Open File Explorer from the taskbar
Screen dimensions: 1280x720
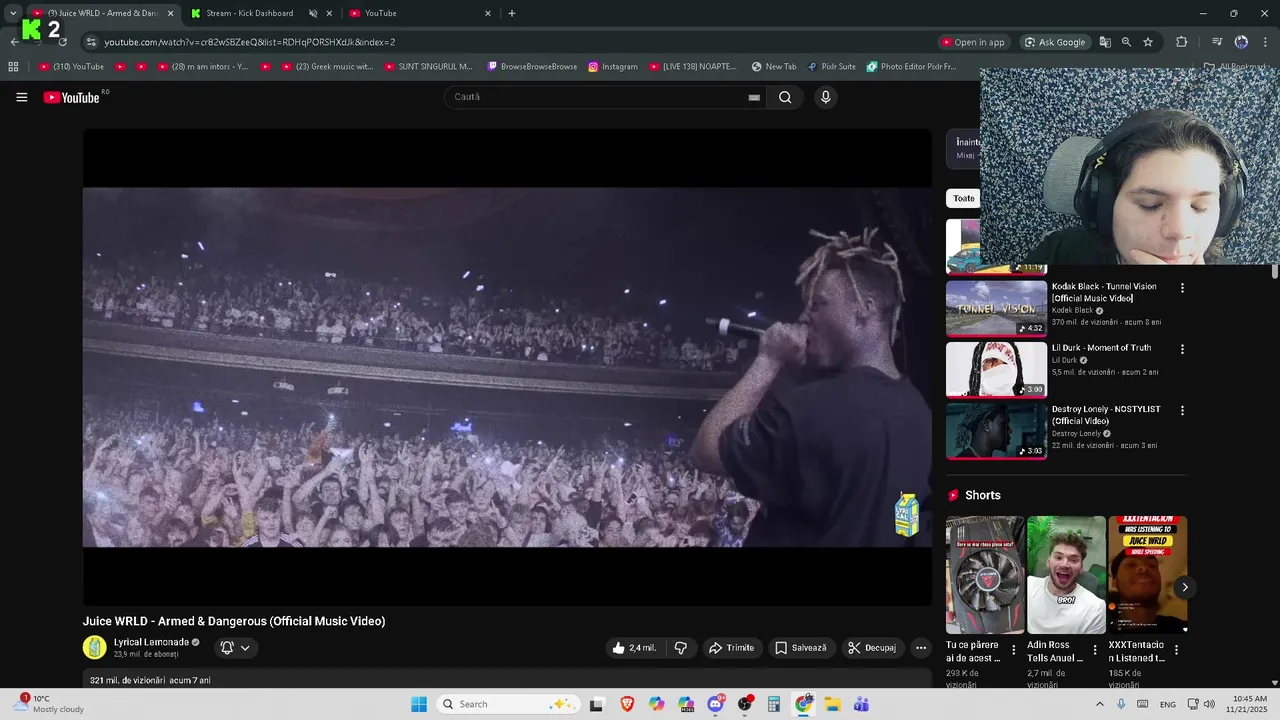pyautogui.click(x=832, y=704)
